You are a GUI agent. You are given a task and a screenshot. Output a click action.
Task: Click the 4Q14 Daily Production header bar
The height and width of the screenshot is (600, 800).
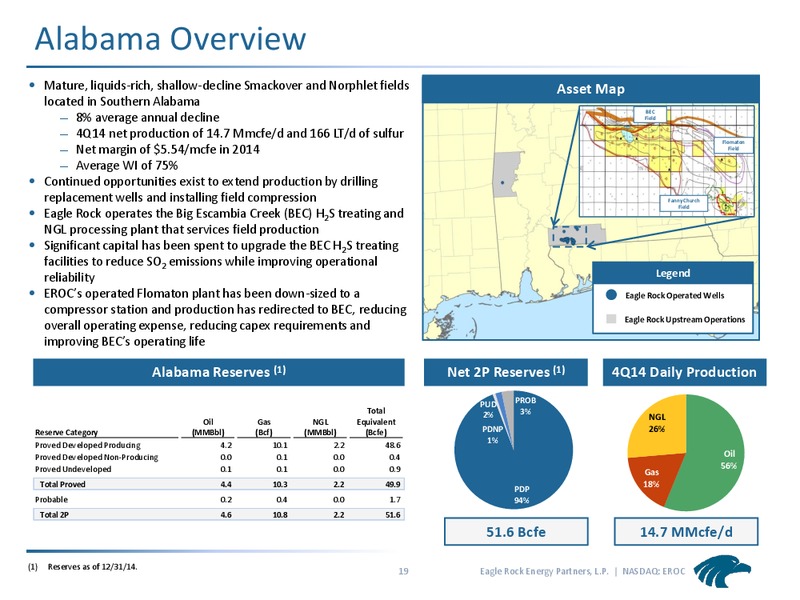[684, 372]
